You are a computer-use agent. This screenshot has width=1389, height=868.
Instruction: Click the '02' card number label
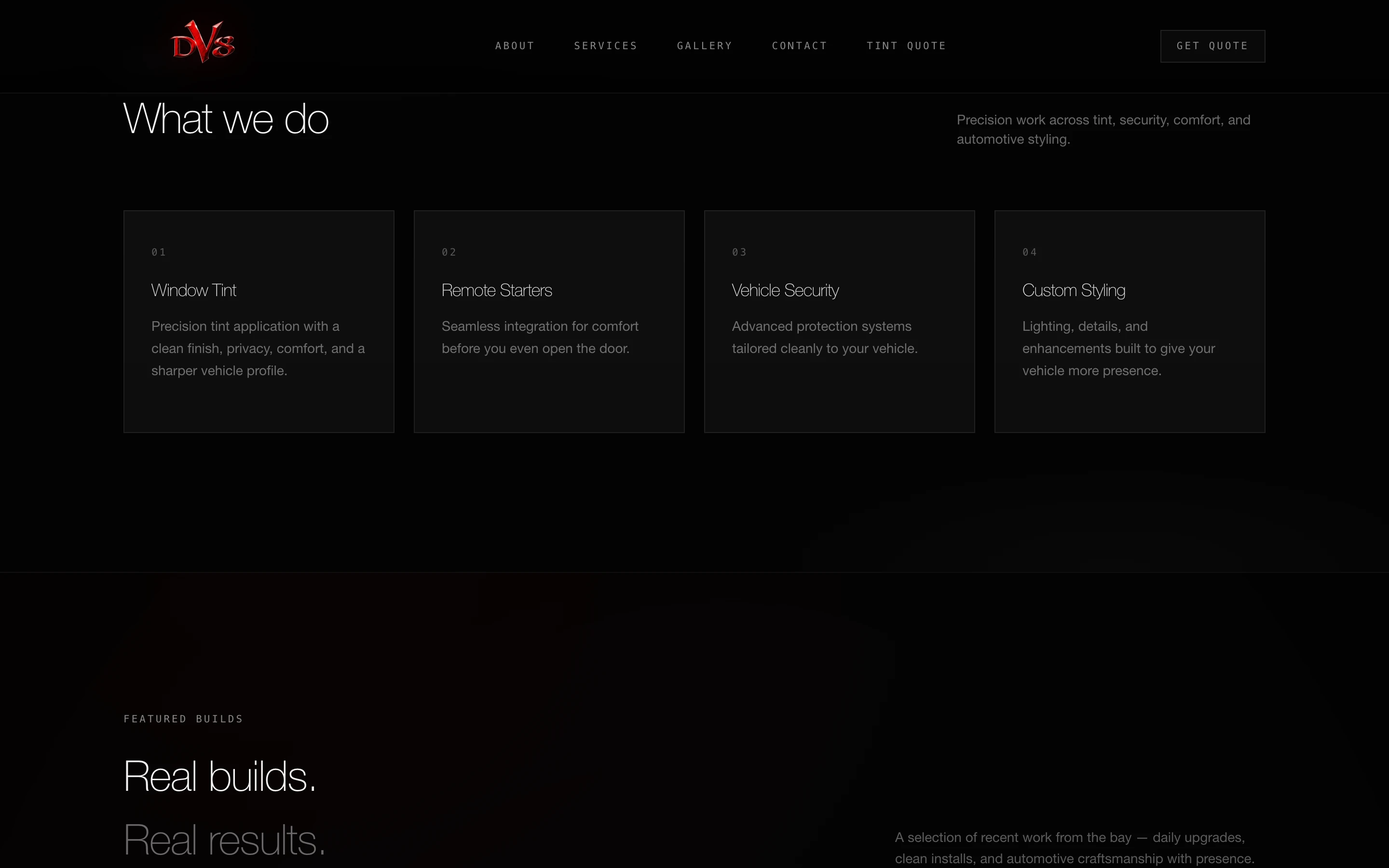click(x=449, y=252)
